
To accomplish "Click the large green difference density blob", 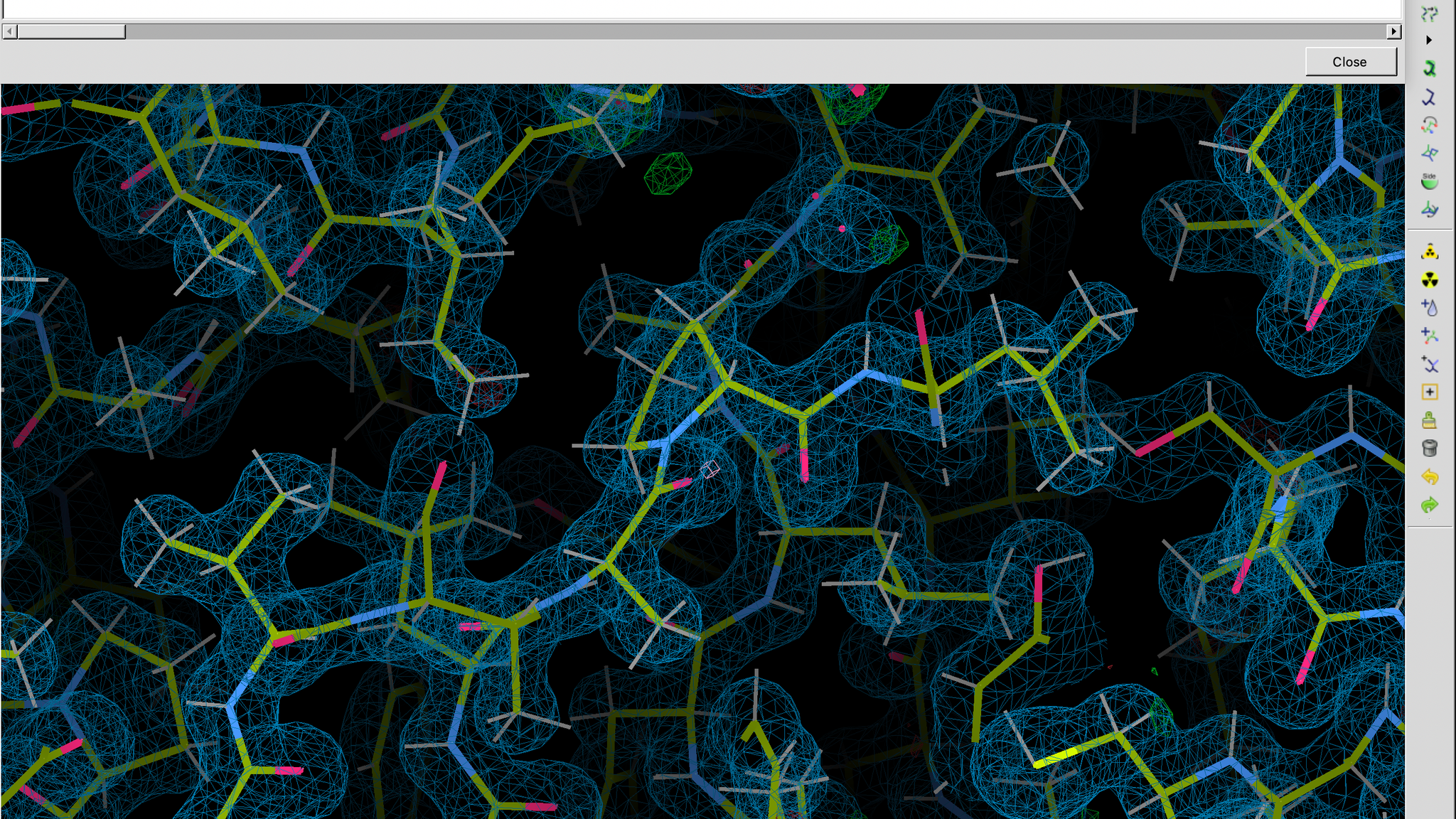I will click(668, 173).
